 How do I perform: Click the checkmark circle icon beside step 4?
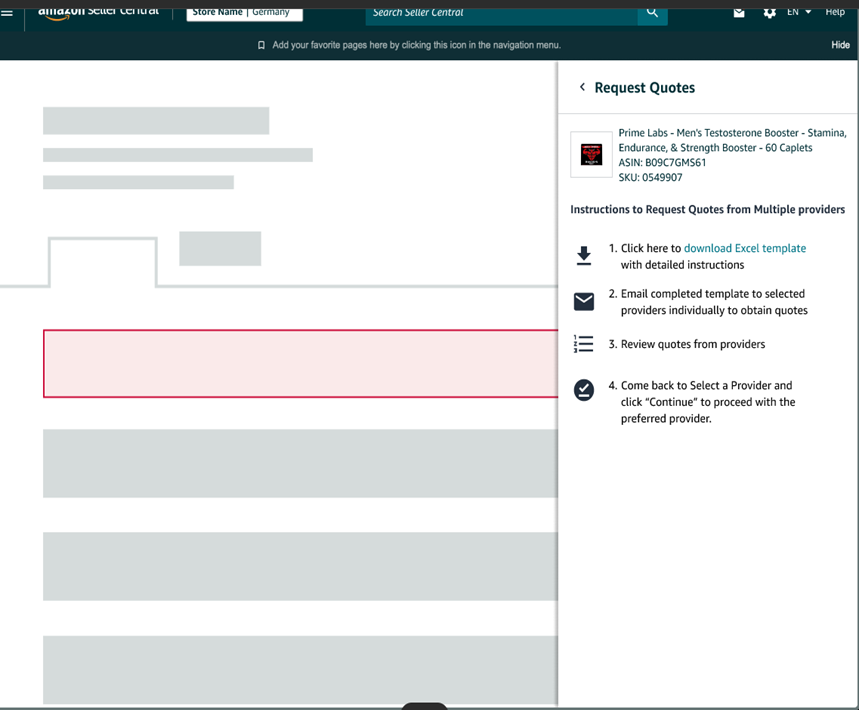pos(584,391)
